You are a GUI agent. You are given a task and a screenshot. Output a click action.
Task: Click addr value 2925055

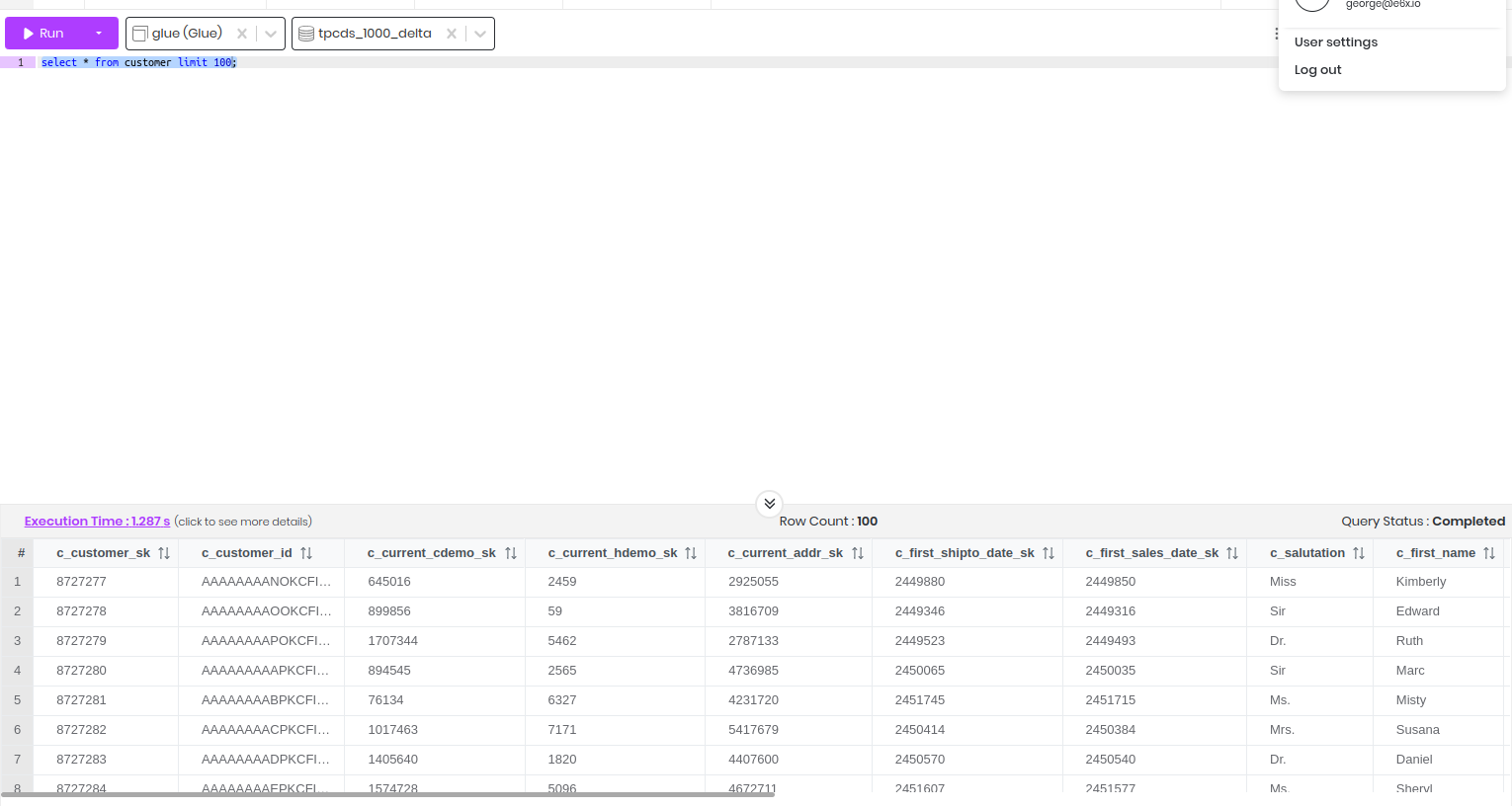[753, 582]
